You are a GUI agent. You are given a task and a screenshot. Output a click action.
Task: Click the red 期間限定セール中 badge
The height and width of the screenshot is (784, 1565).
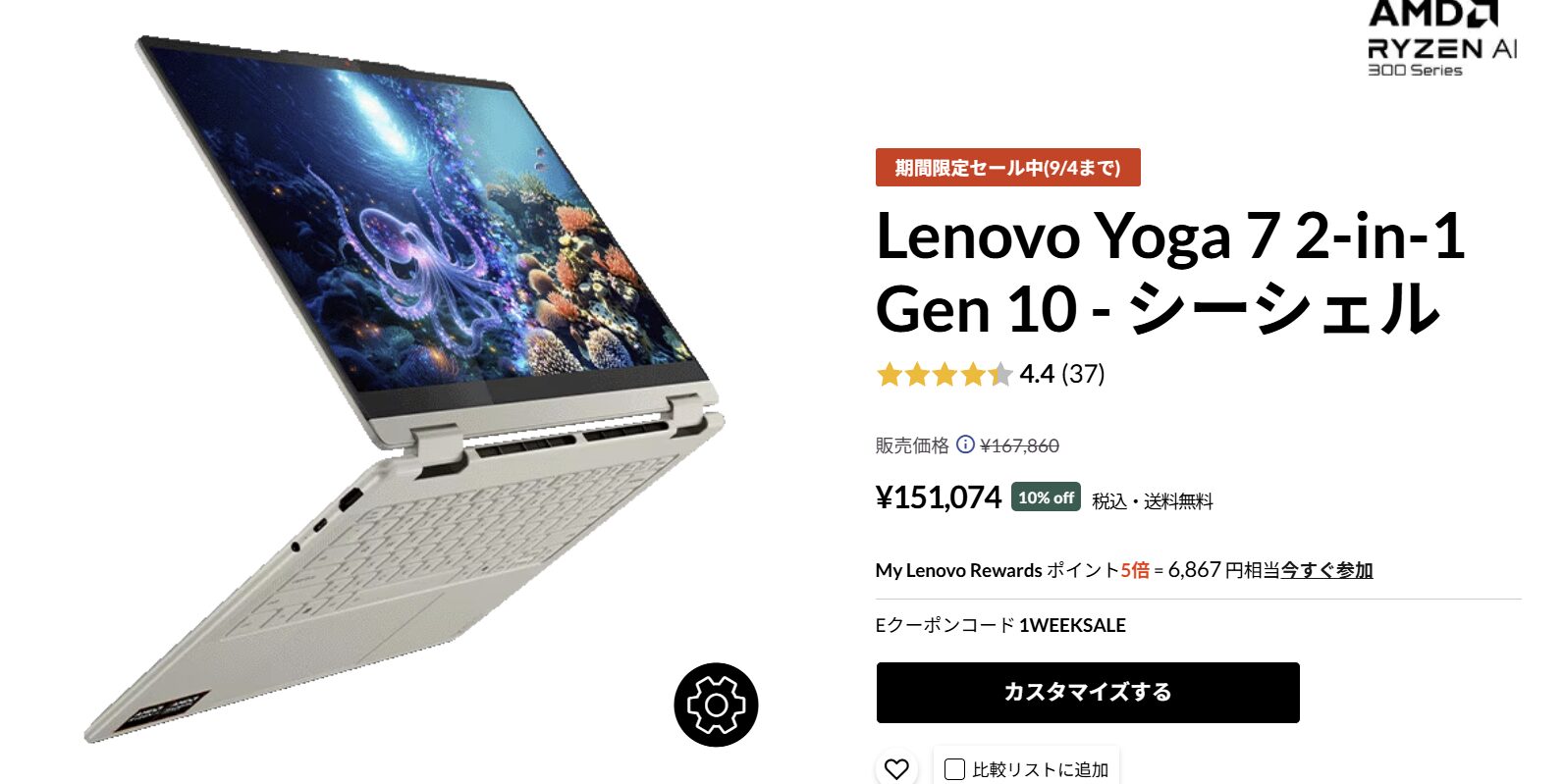1007,168
